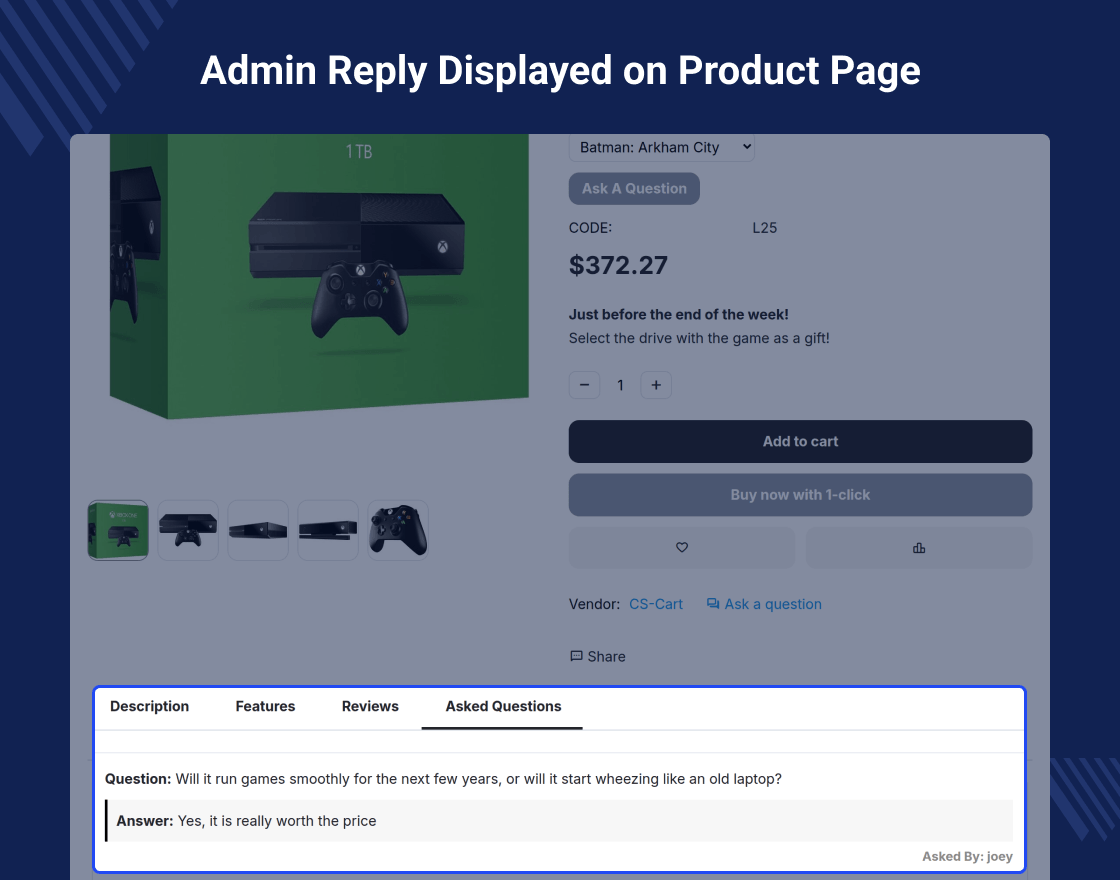This screenshot has width=1120, height=880.
Task: Switch to the Description tab
Action: 149,706
